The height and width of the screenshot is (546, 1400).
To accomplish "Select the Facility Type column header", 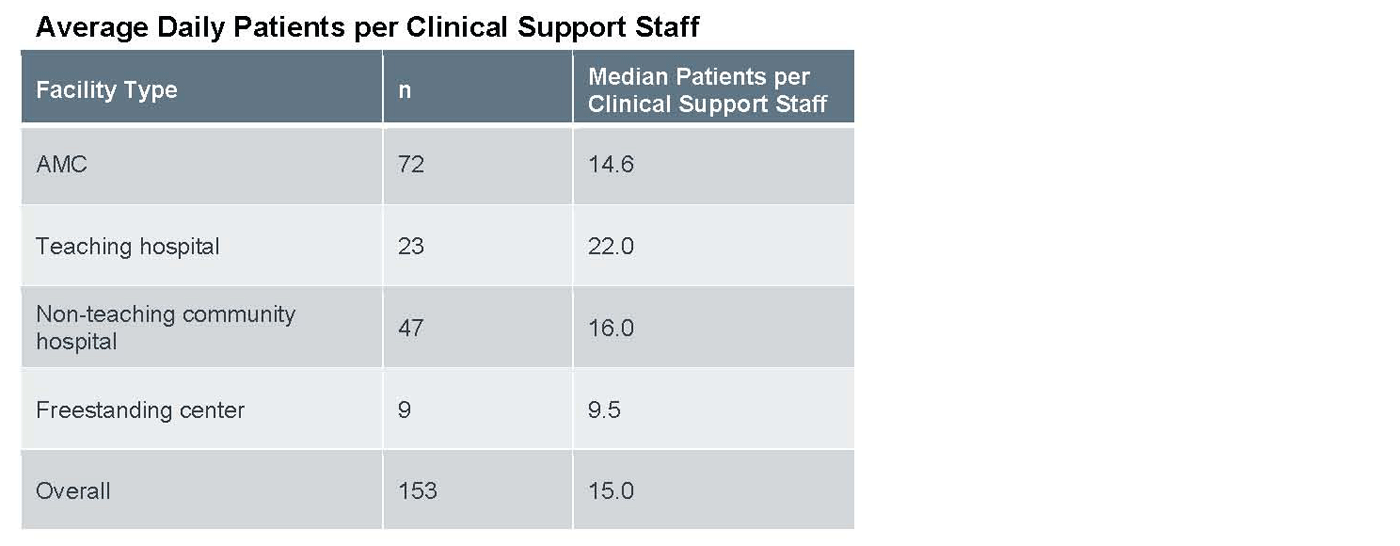I will click(107, 90).
